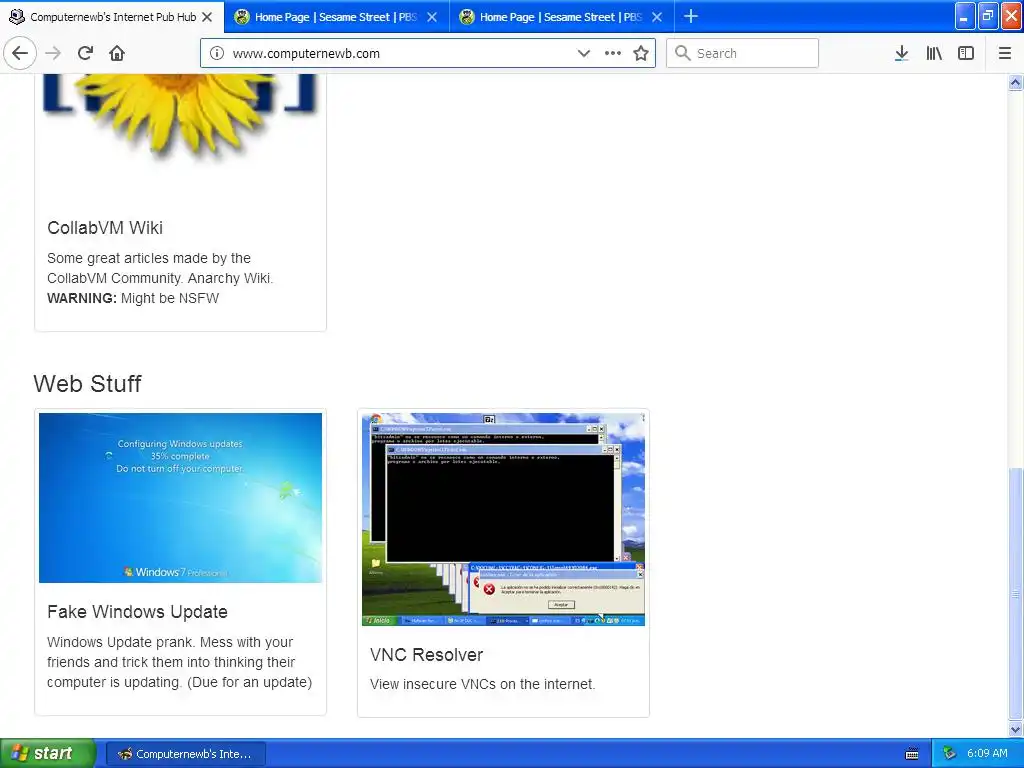Switch to the second Sesame Street tab
The width and height of the screenshot is (1024, 768).
pos(561,17)
